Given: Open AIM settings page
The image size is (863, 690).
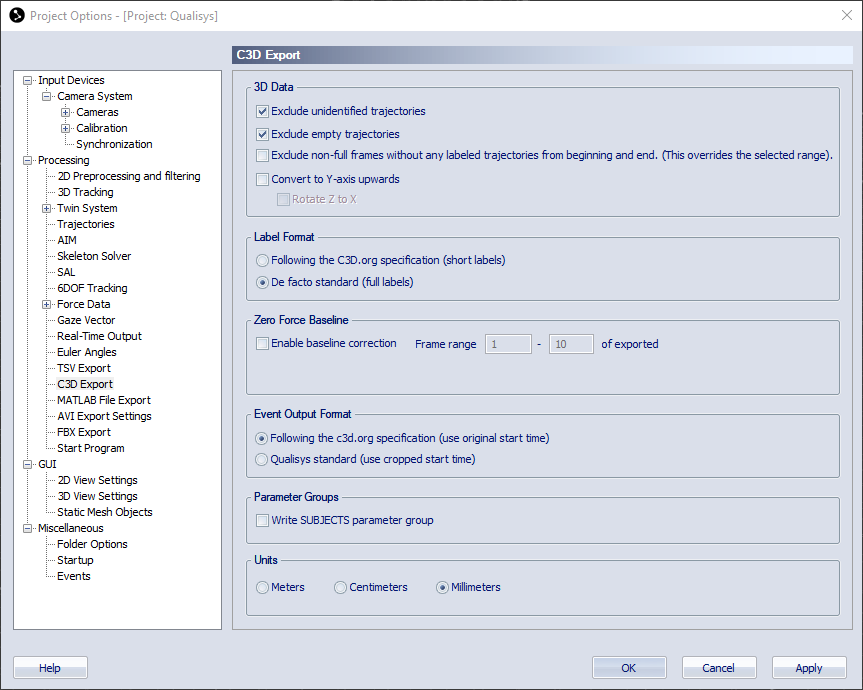Looking at the screenshot, I should (x=67, y=240).
